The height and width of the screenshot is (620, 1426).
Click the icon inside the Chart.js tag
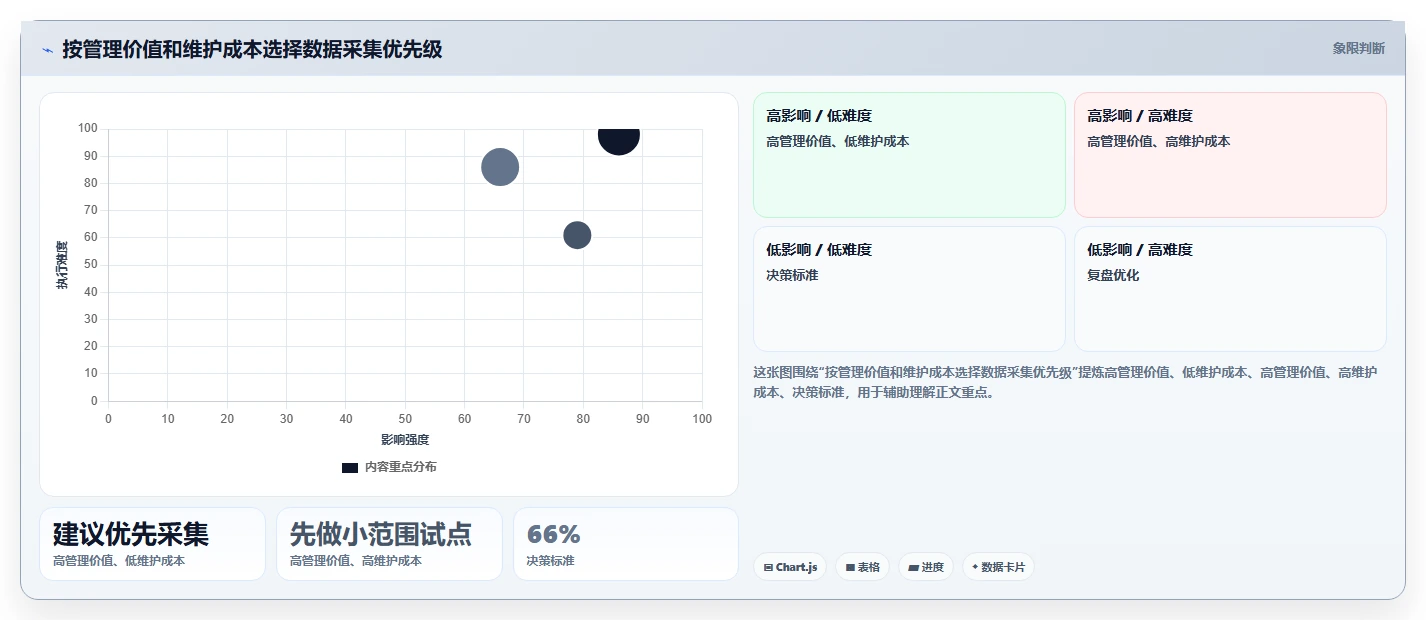tap(768, 567)
